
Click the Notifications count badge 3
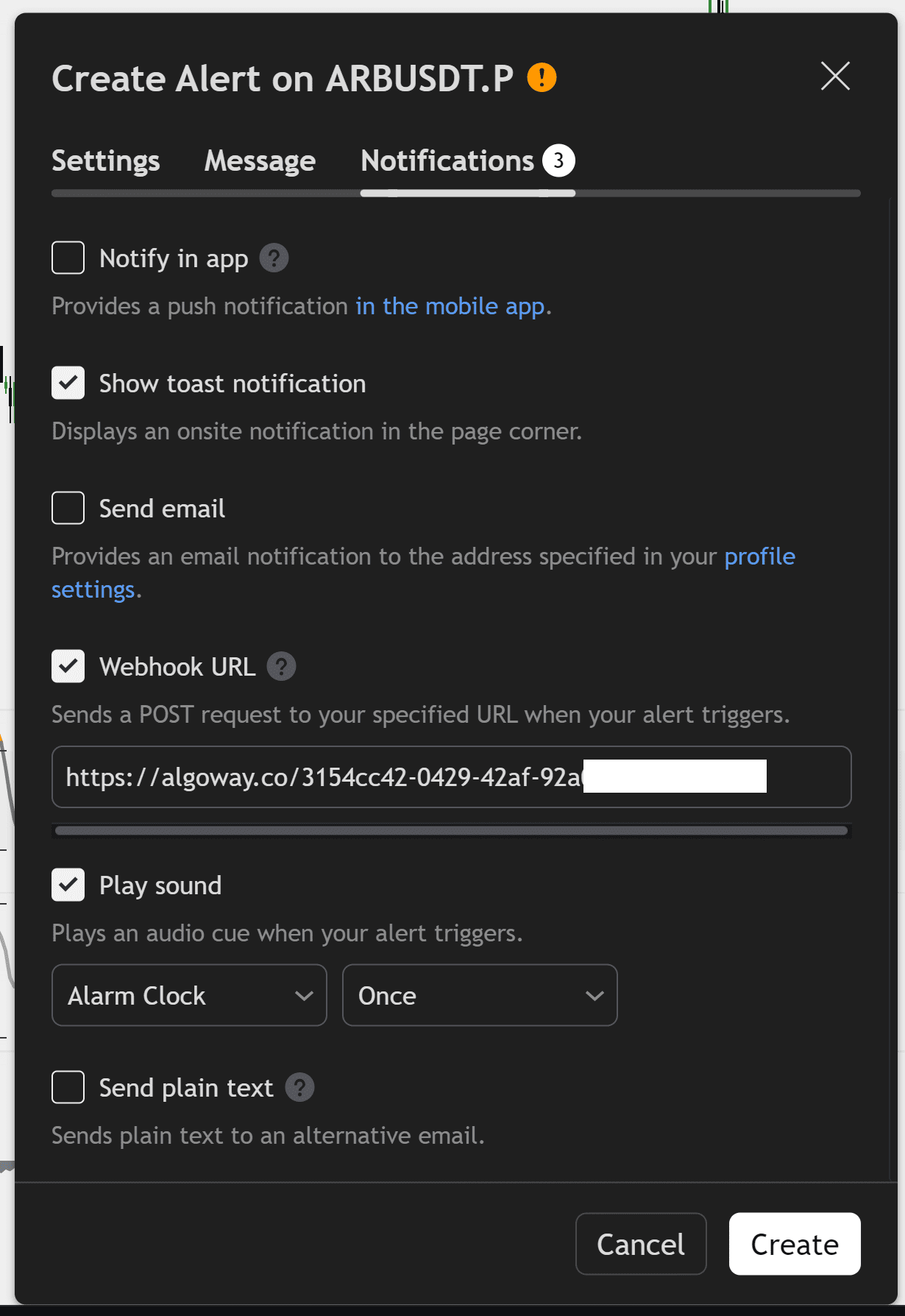tap(558, 160)
